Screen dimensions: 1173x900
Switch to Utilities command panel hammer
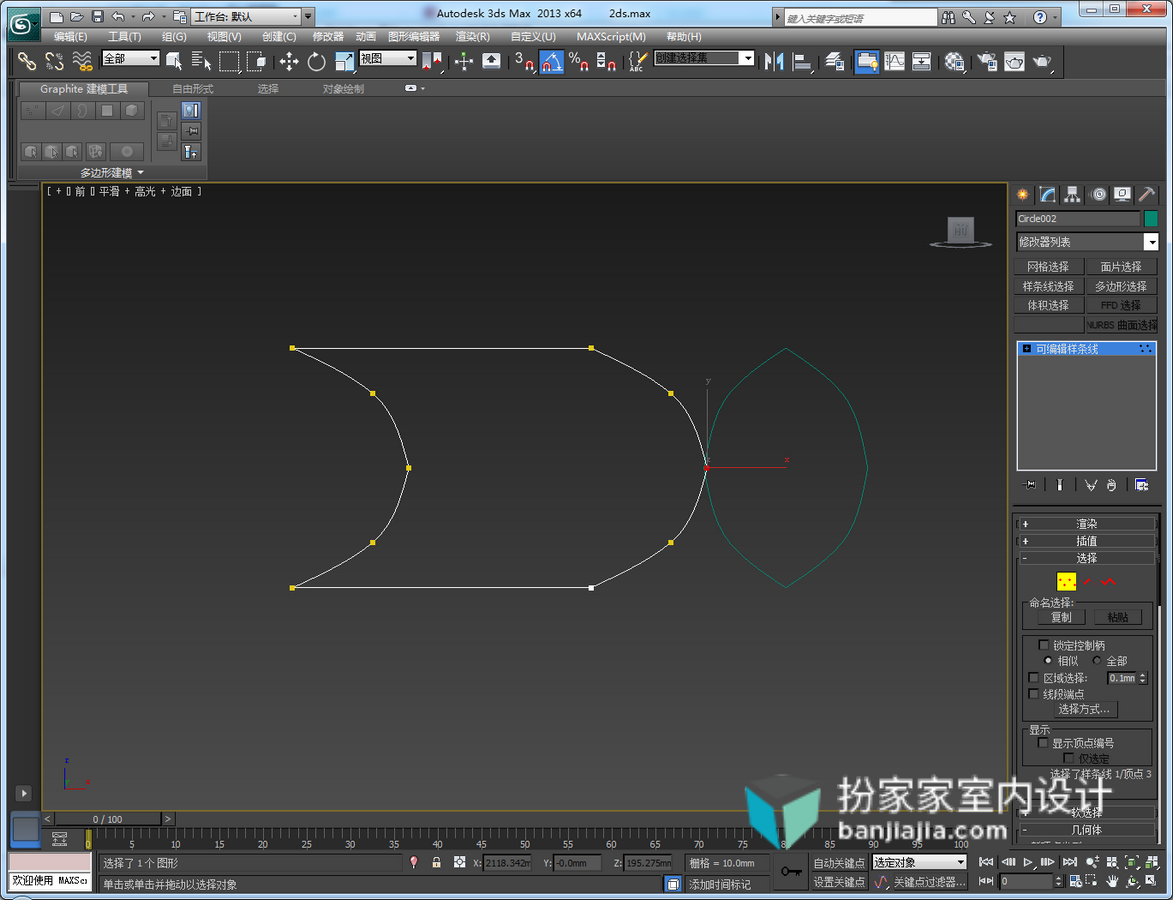1146,195
